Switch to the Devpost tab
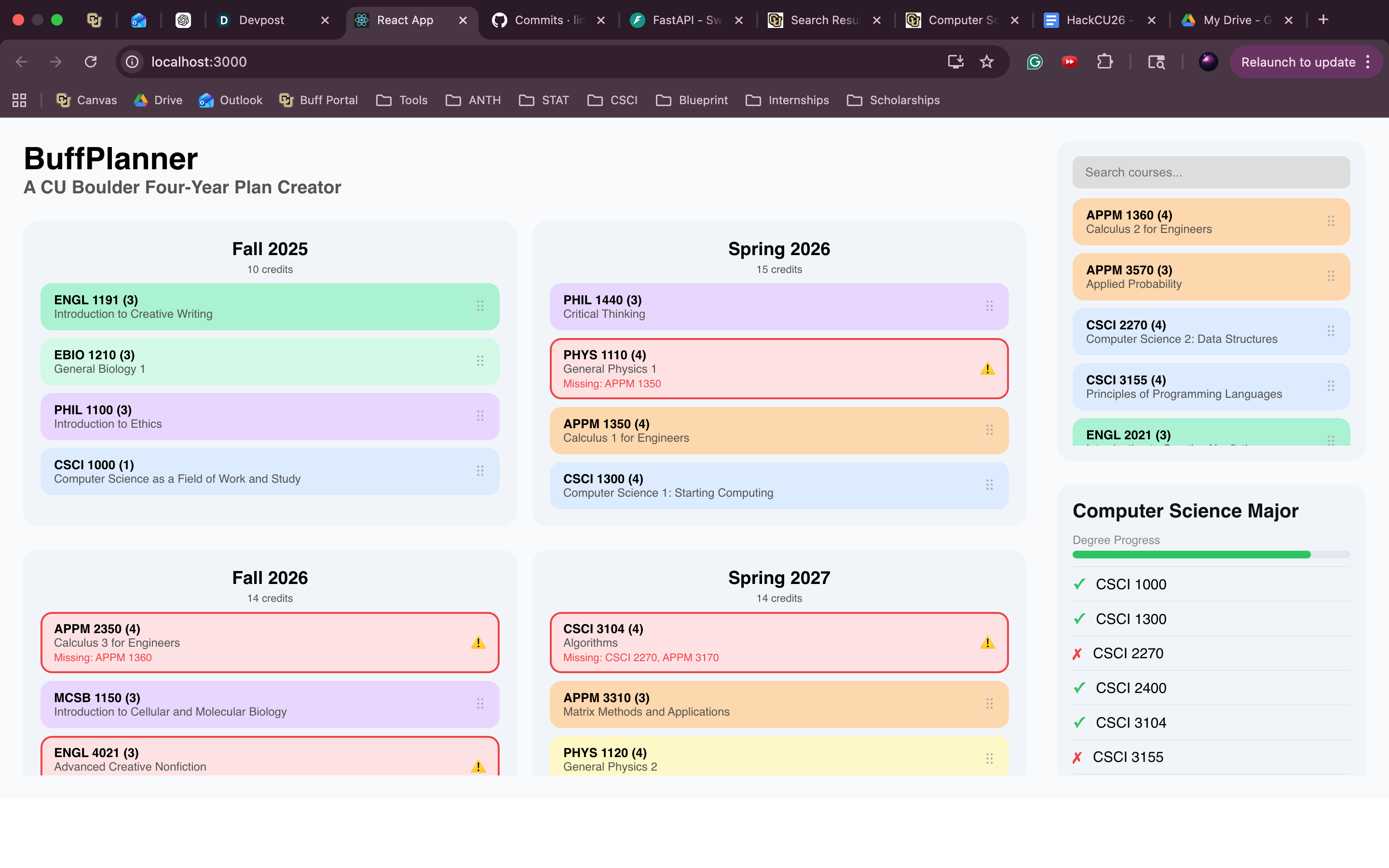This screenshot has width=1389, height=868. point(261,20)
